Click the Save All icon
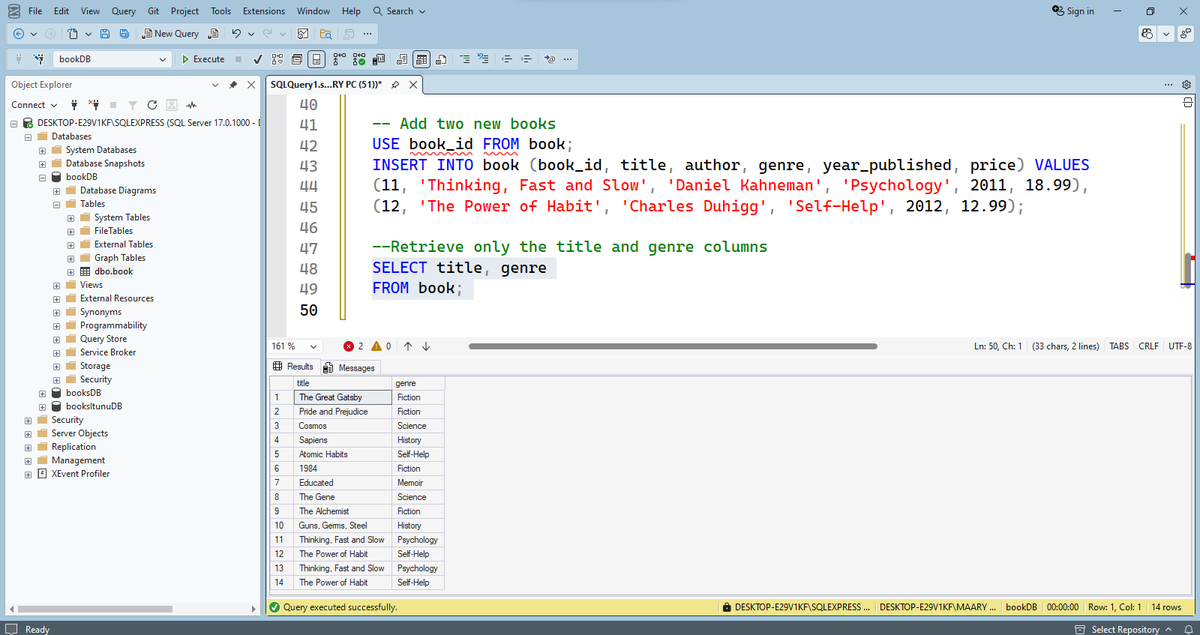 point(124,34)
